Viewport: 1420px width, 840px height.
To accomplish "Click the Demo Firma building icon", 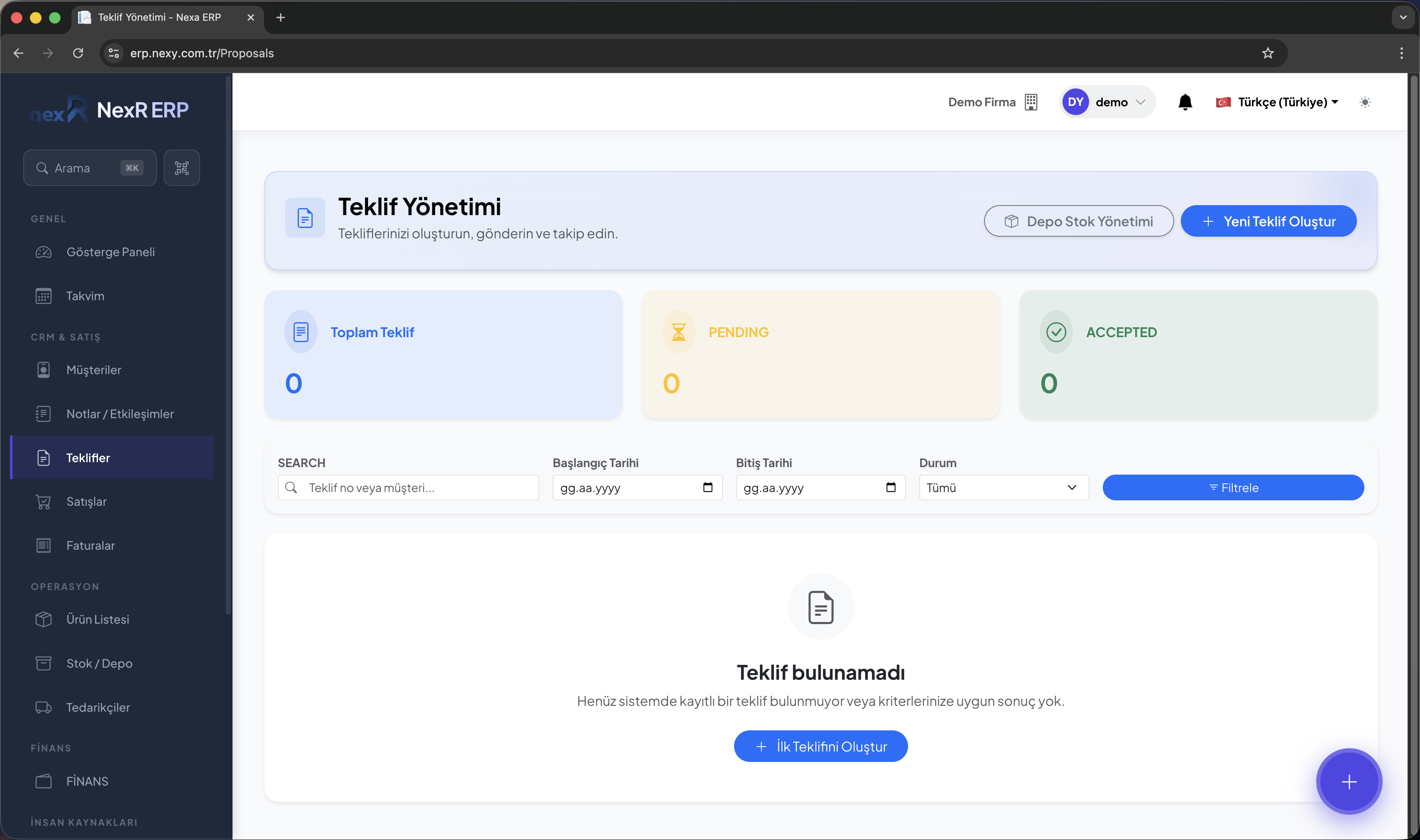I will (x=1031, y=103).
